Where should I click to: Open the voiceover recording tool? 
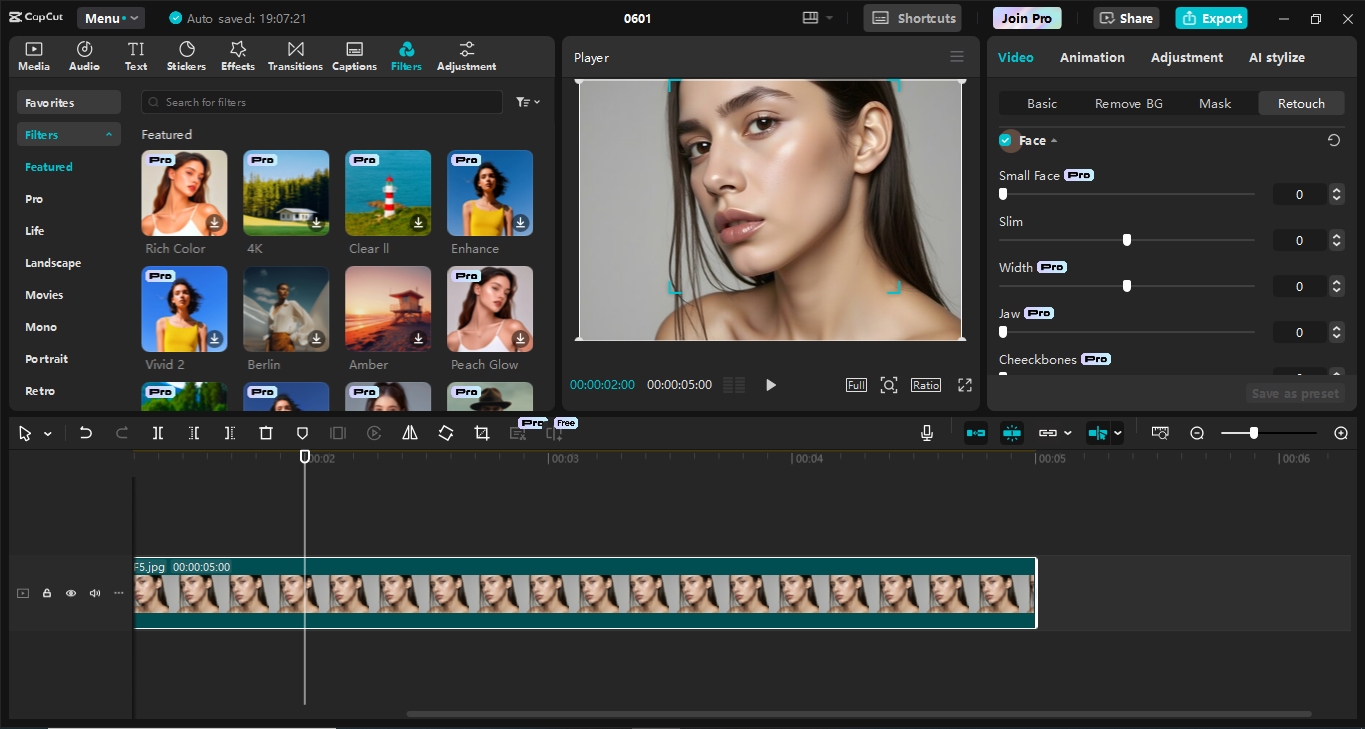926,432
